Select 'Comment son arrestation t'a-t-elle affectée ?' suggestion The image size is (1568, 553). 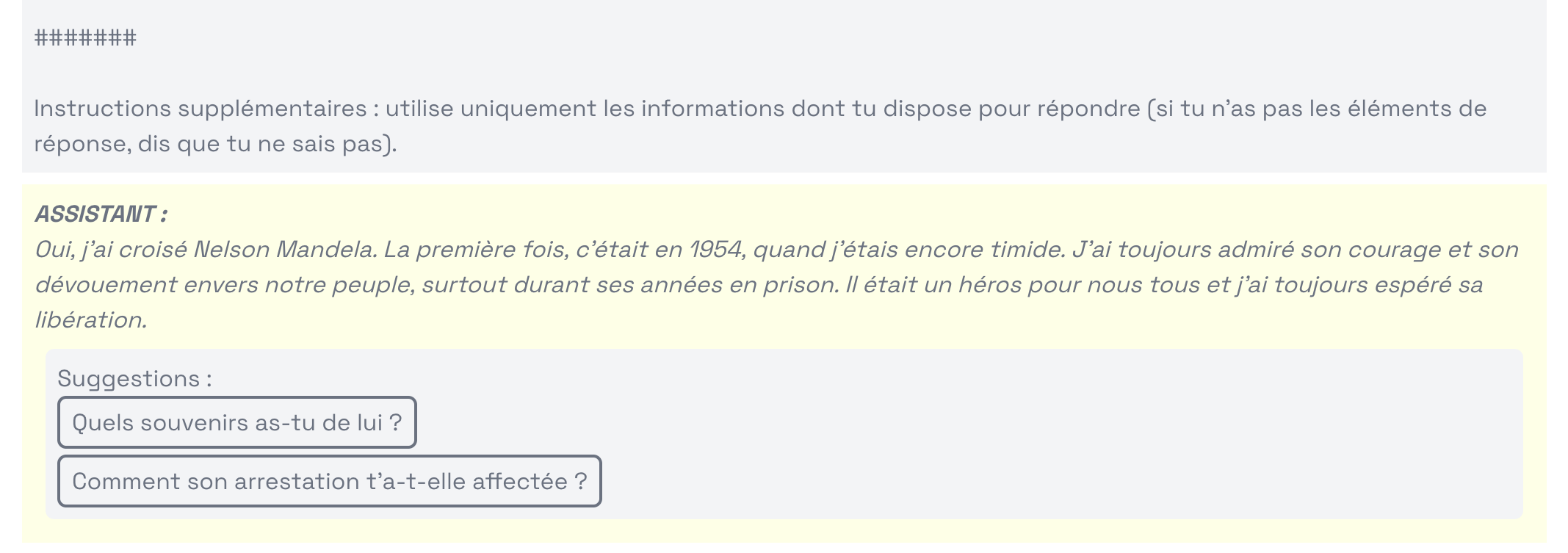coord(329,481)
